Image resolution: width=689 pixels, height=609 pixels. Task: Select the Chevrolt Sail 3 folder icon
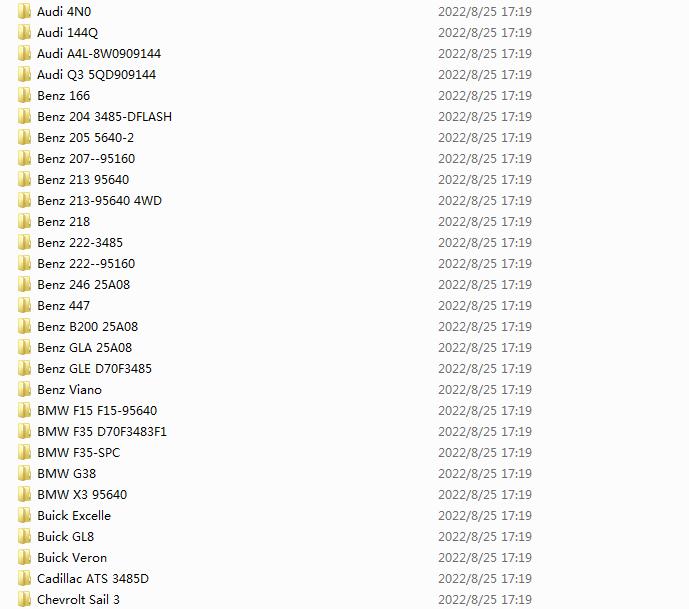24,599
